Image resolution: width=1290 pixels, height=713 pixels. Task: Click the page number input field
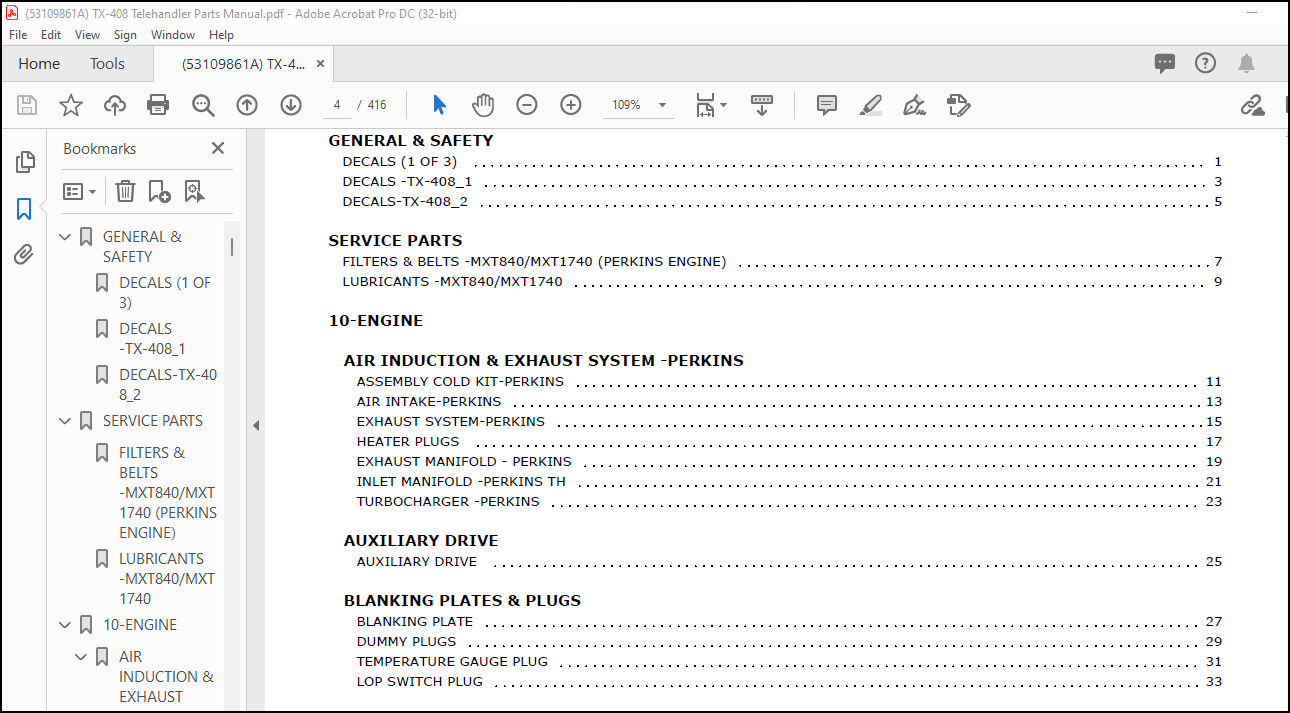337,105
